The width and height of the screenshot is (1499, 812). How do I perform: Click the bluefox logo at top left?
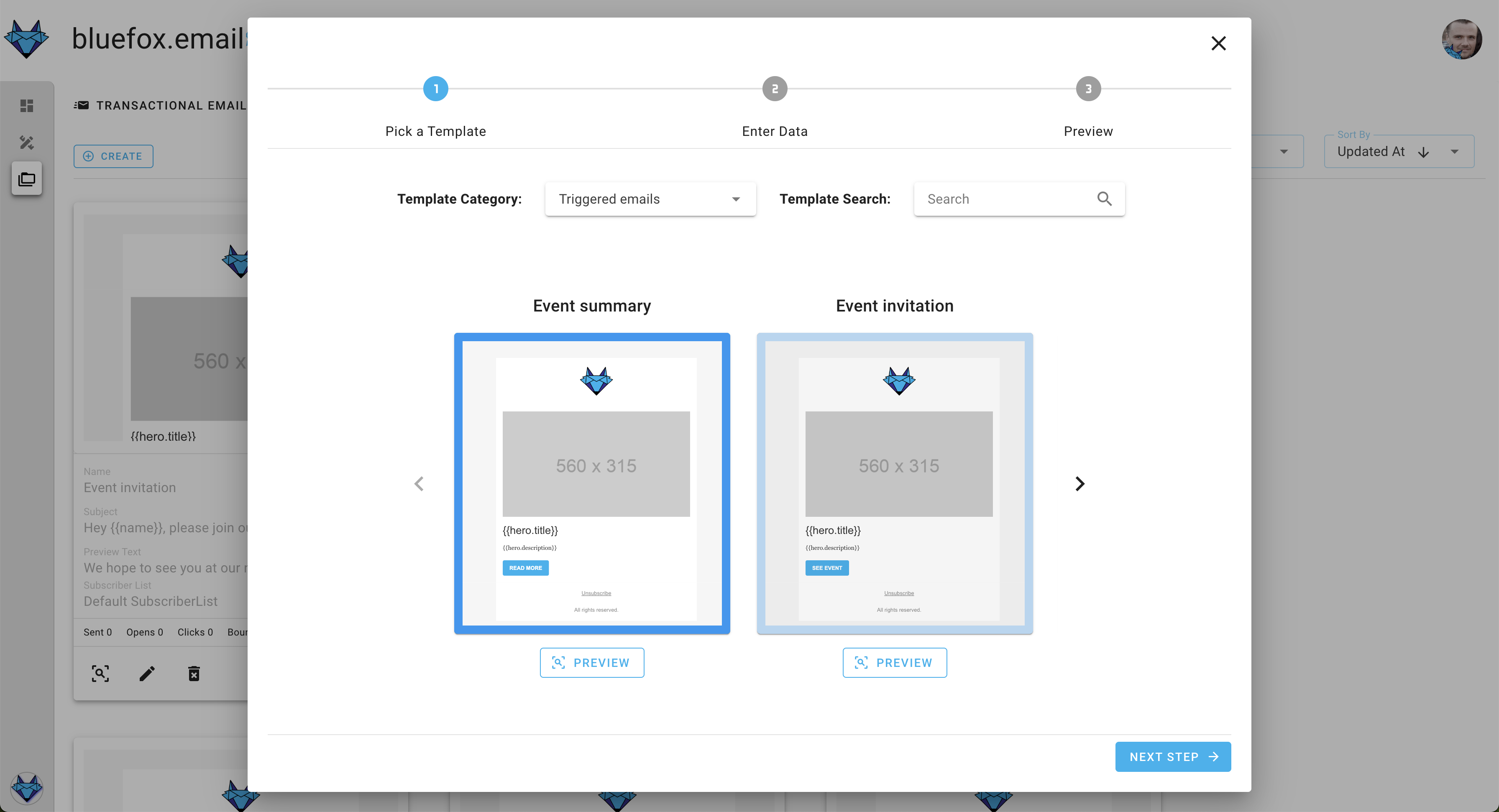tap(27, 39)
